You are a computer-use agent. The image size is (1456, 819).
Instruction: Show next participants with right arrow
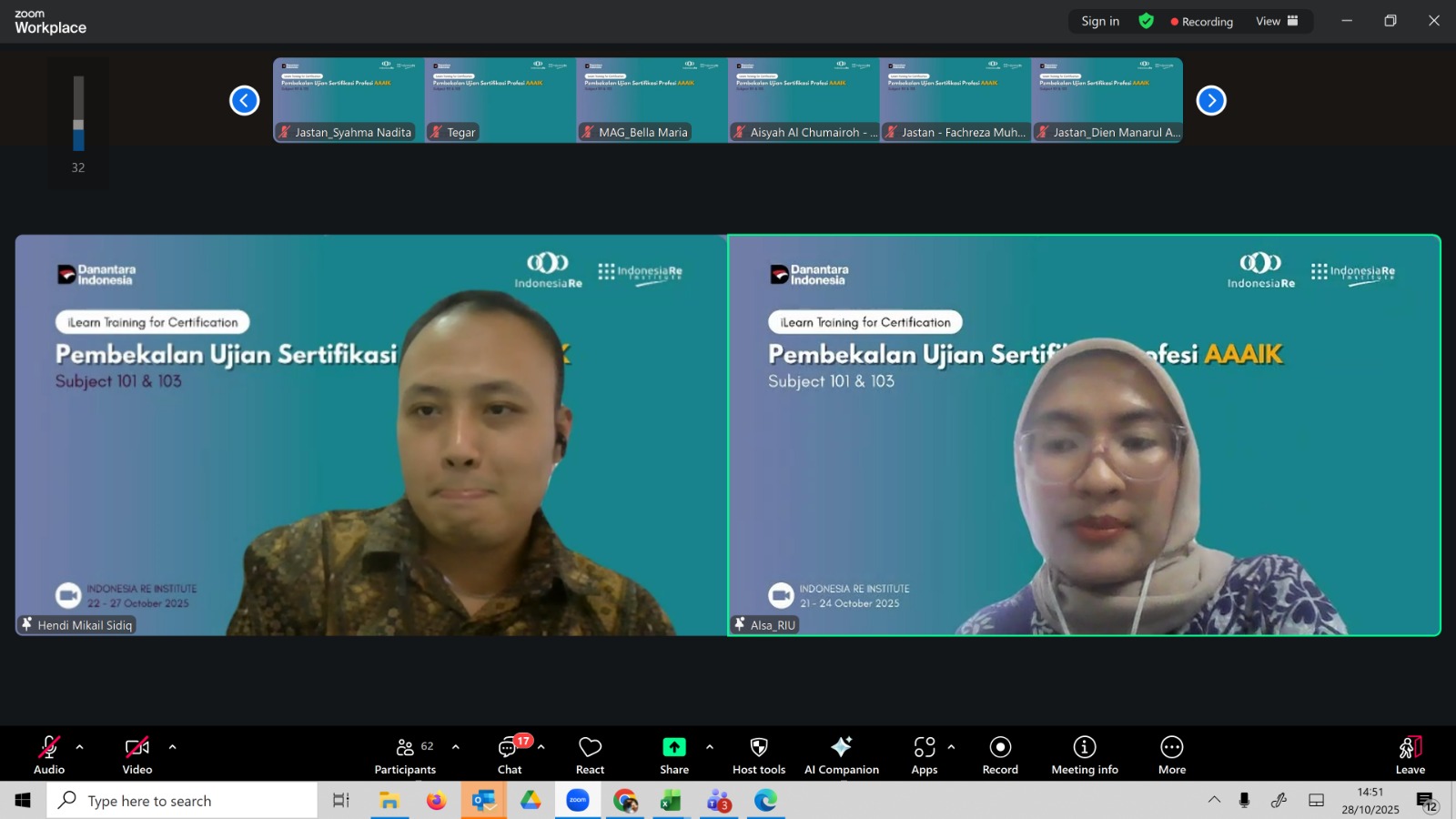click(1211, 100)
